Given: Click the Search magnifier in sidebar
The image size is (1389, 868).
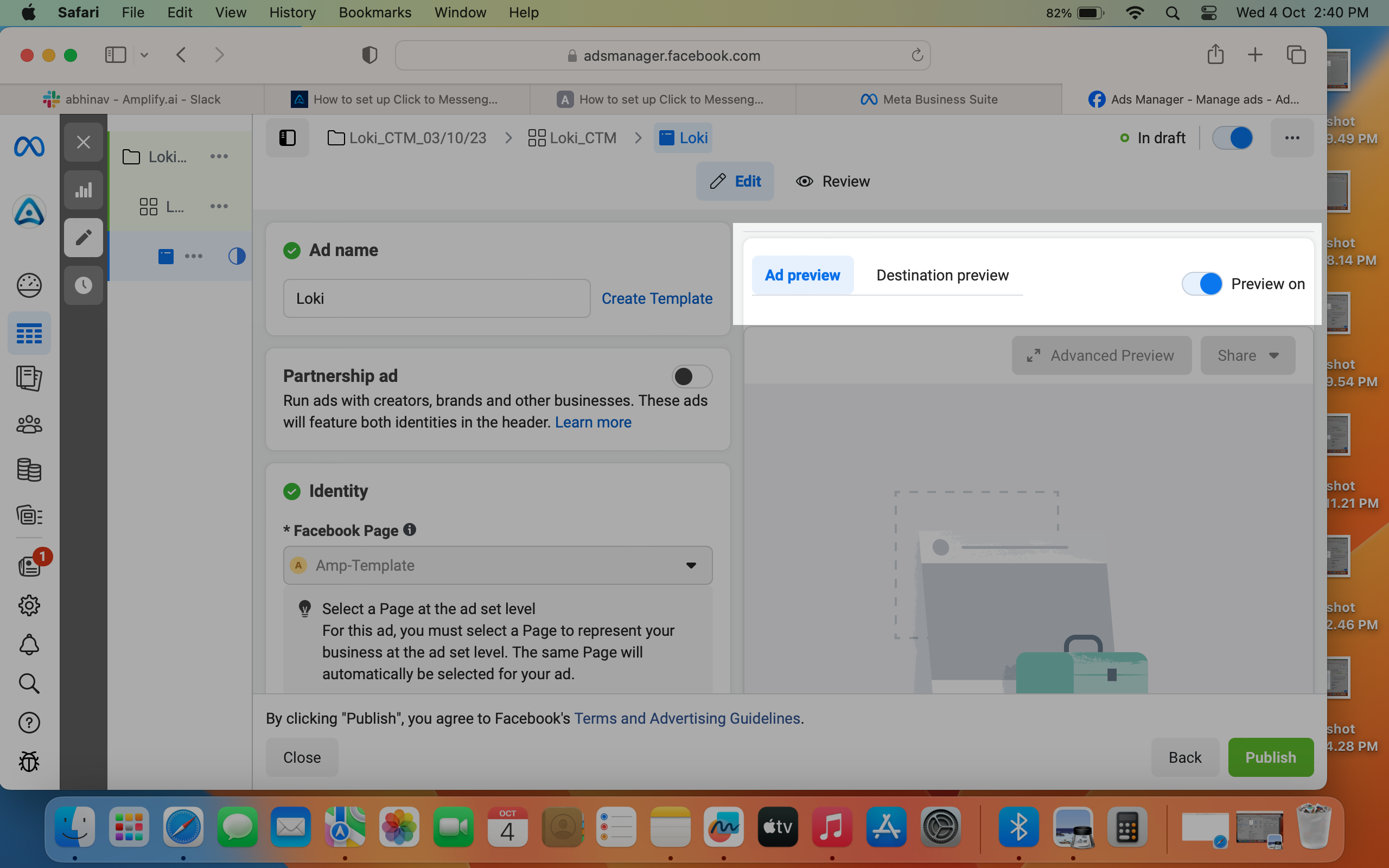Looking at the screenshot, I should click(x=29, y=684).
